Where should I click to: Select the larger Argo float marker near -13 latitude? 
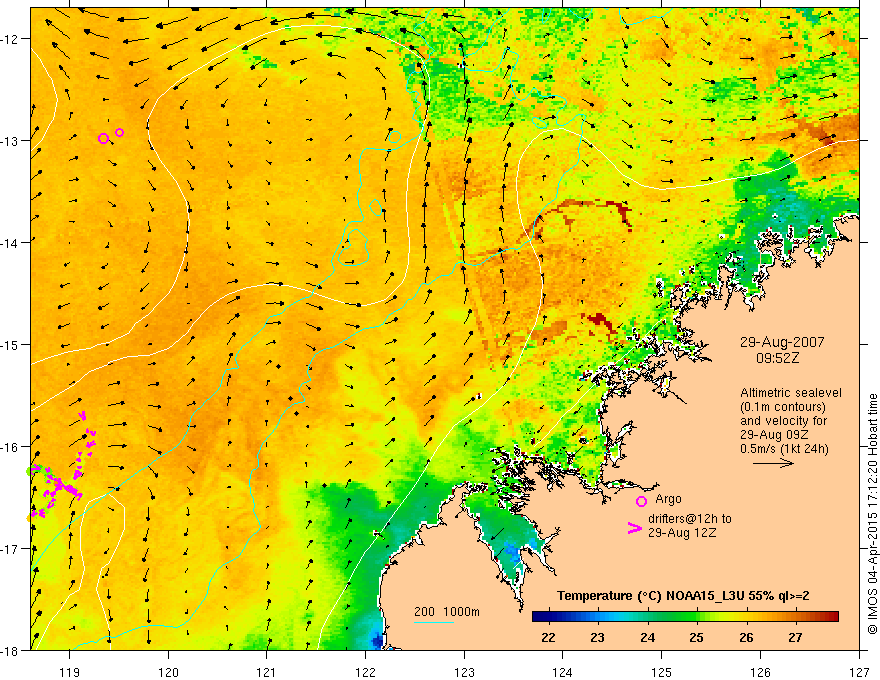(x=103, y=138)
